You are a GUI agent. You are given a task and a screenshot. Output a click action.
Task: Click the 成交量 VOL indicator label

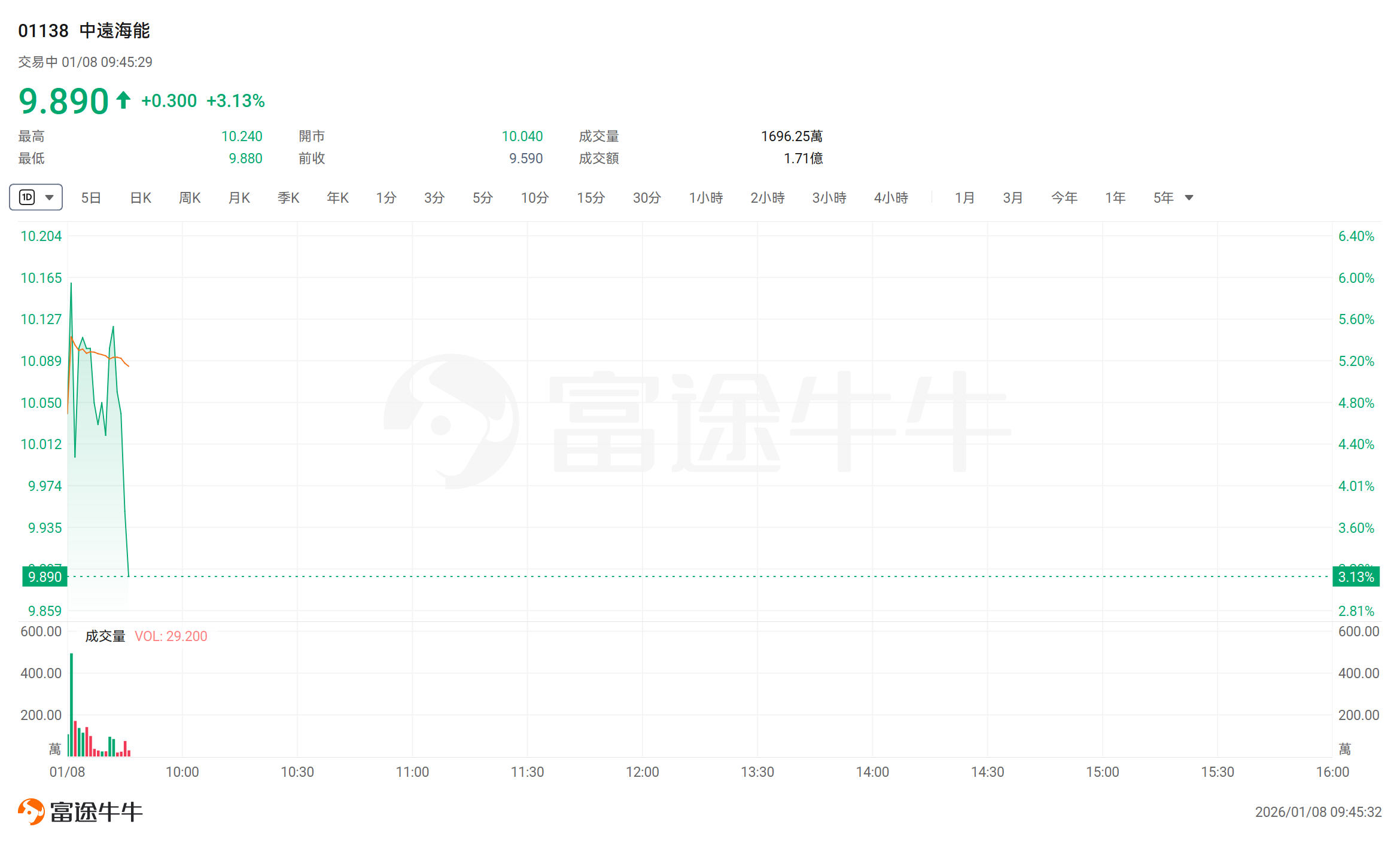105,636
